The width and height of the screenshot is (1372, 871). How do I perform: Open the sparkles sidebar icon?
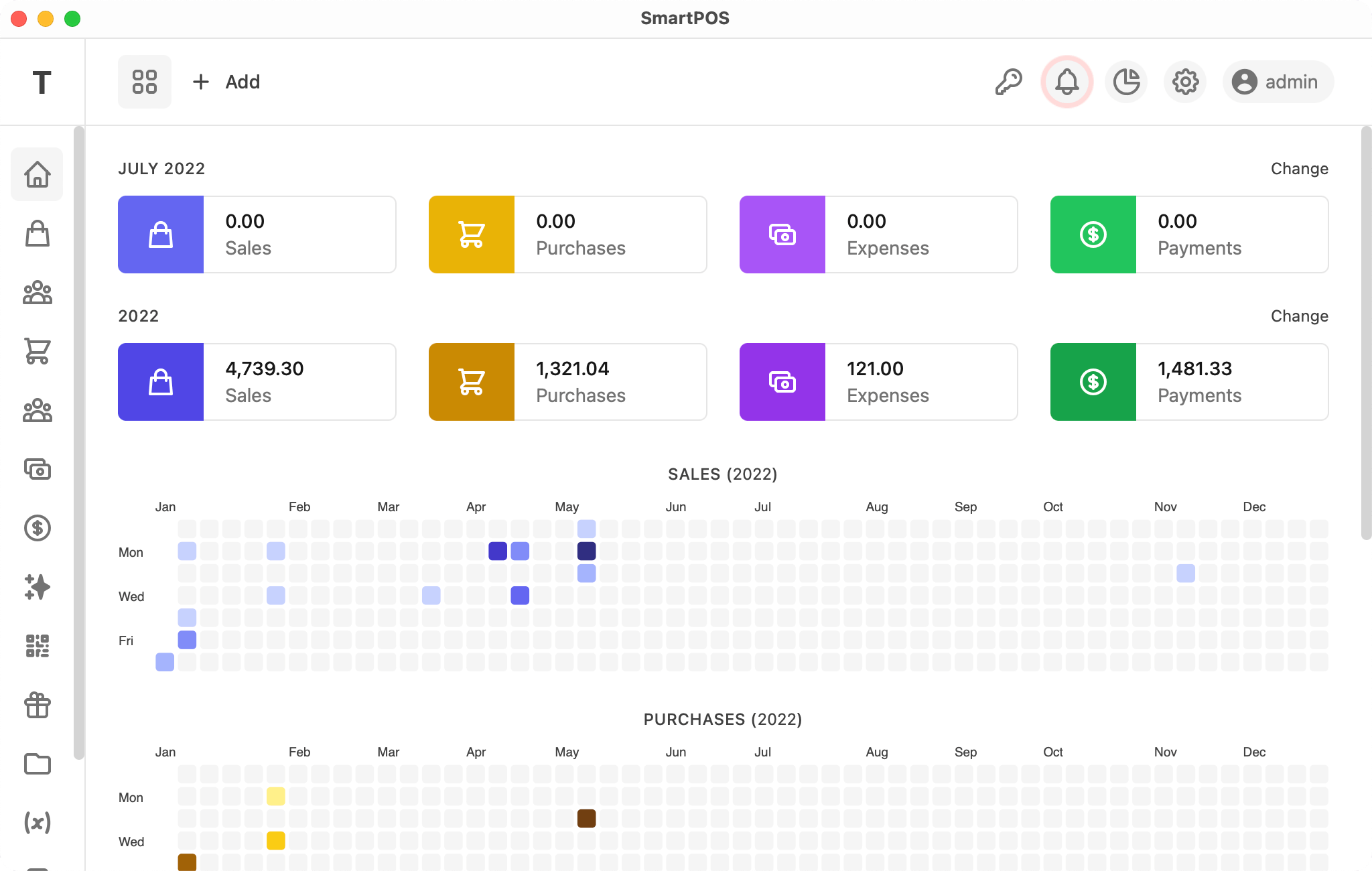point(38,587)
